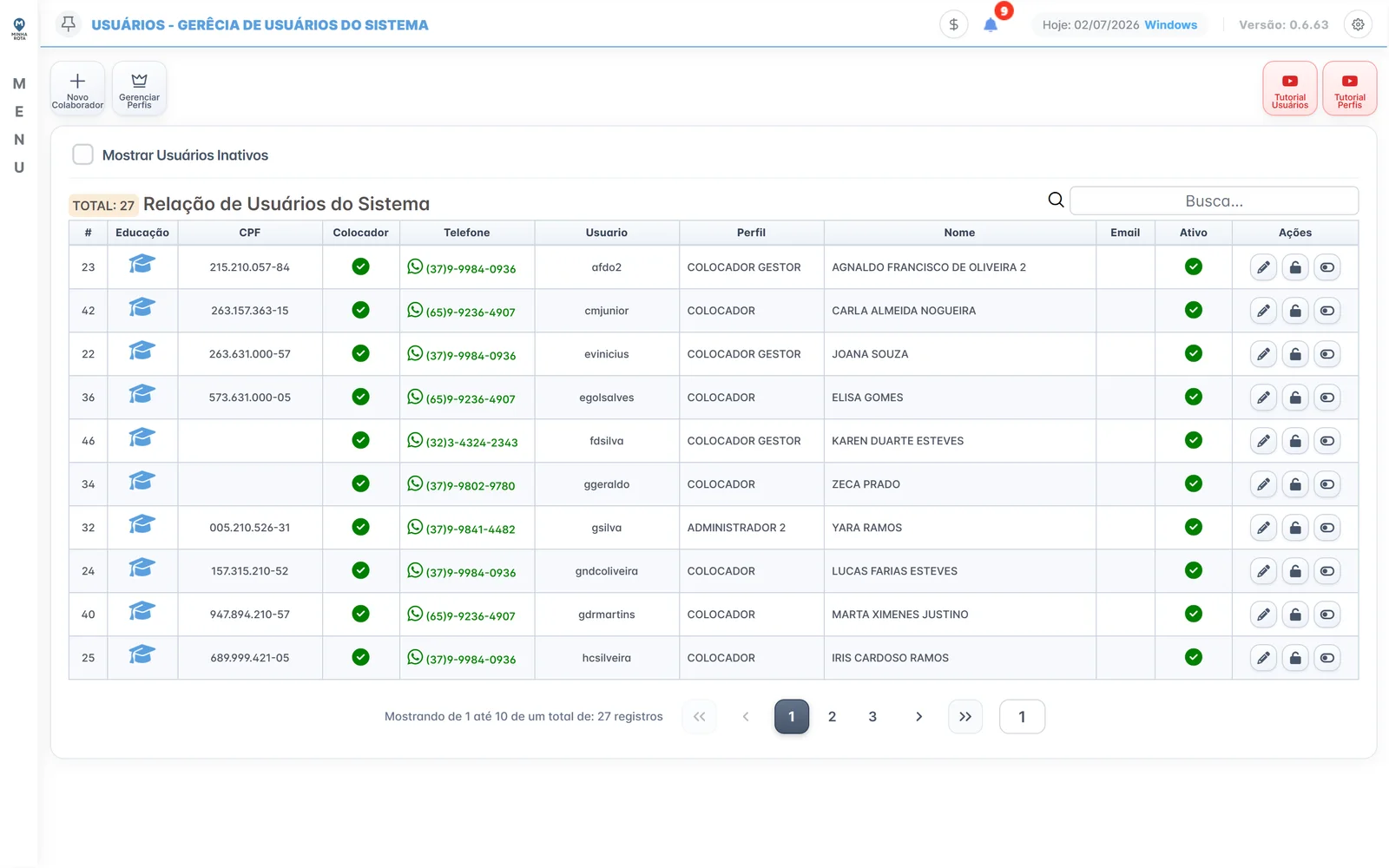Expand the vertical MENU sidebar
The image size is (1389, 868).
(x=19, y=125)
